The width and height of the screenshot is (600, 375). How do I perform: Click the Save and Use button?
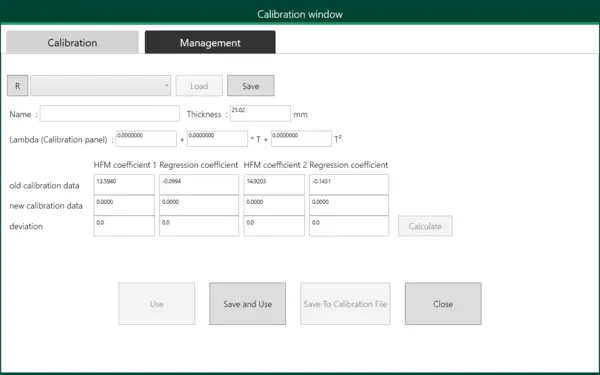[248, 304]
